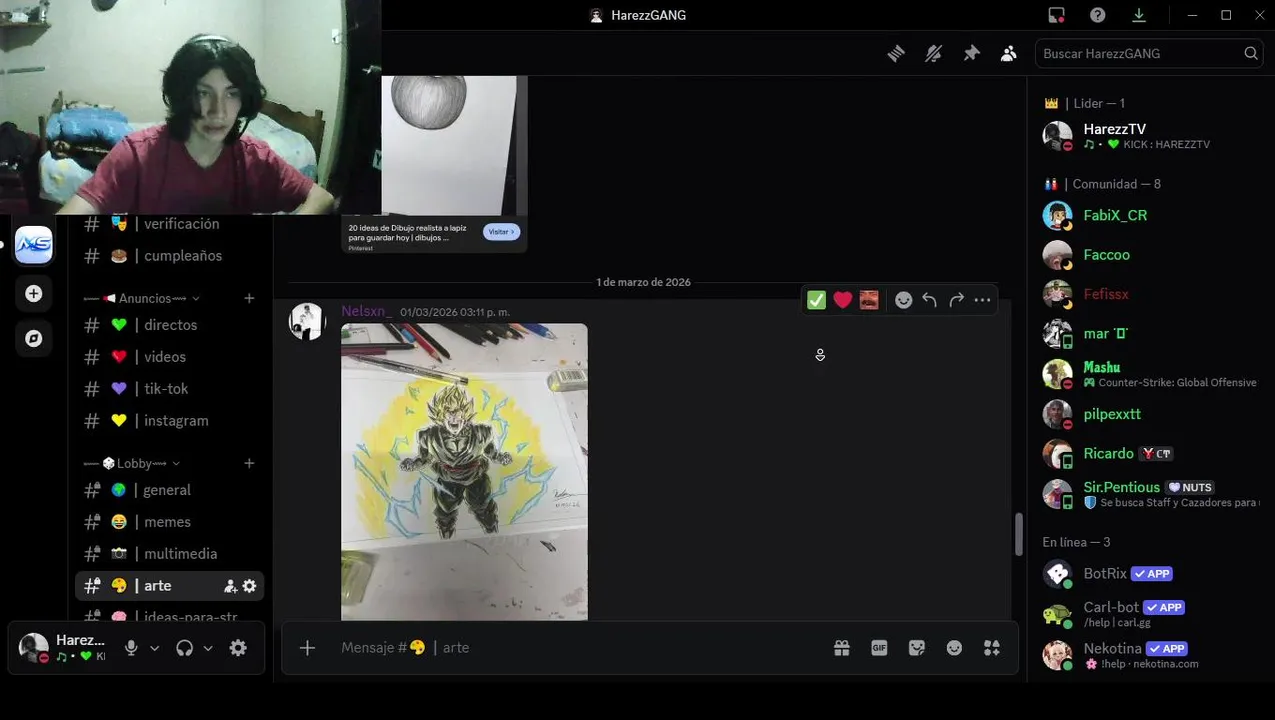Open the Carl-bot app profile
The height and width of the screenshot is (720, 1275).
tap(1149, 614)
